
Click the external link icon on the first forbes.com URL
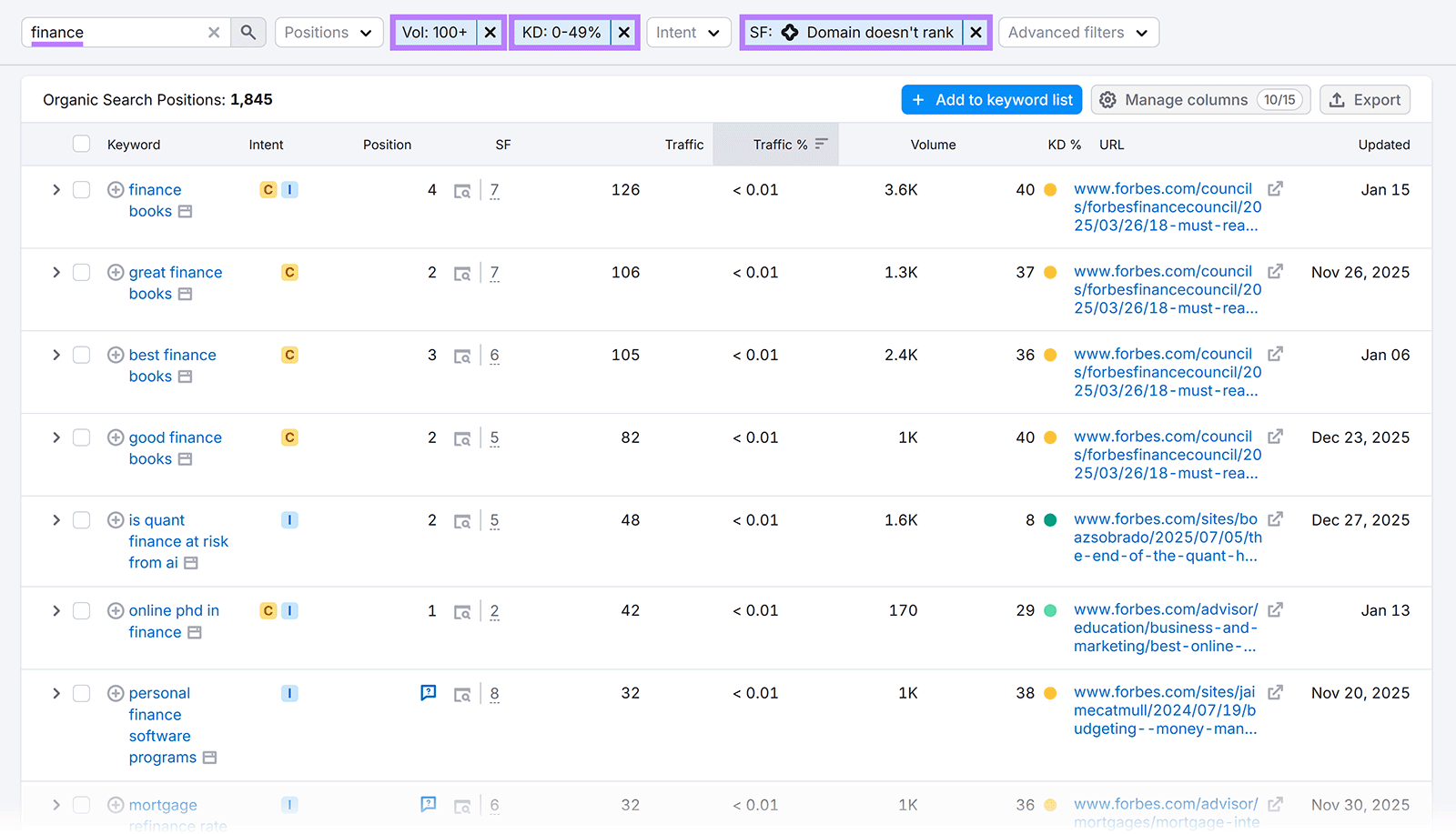click(1276, 187)
